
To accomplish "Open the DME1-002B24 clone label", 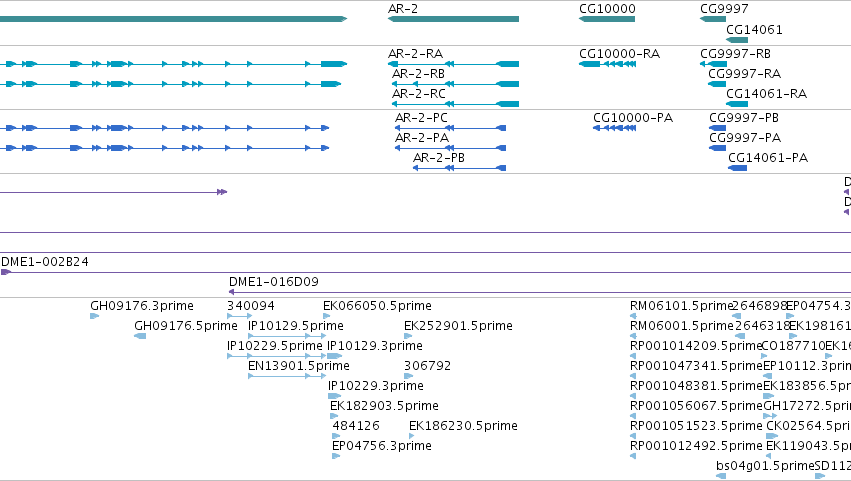I will tap(45, 262).
